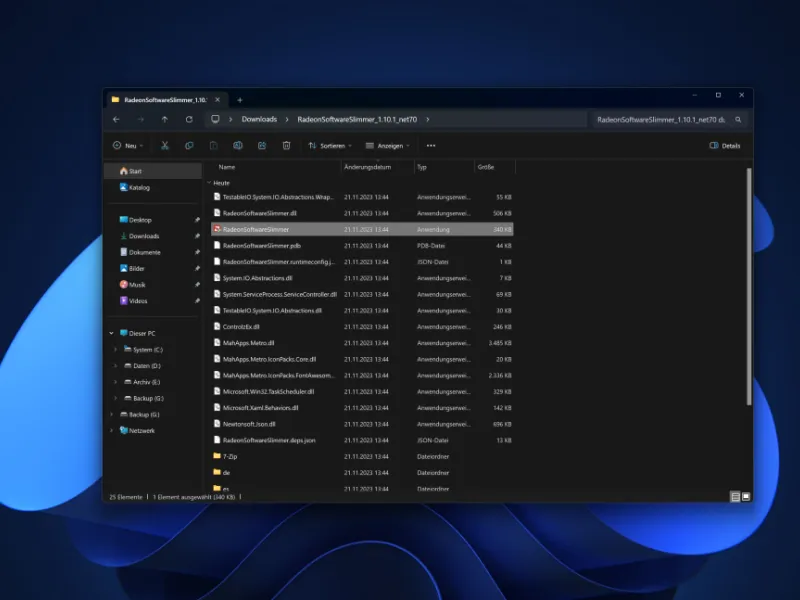Add a new tab with plus icon
The height and width of the screenshot is (600, 800).
pos(240,100)
